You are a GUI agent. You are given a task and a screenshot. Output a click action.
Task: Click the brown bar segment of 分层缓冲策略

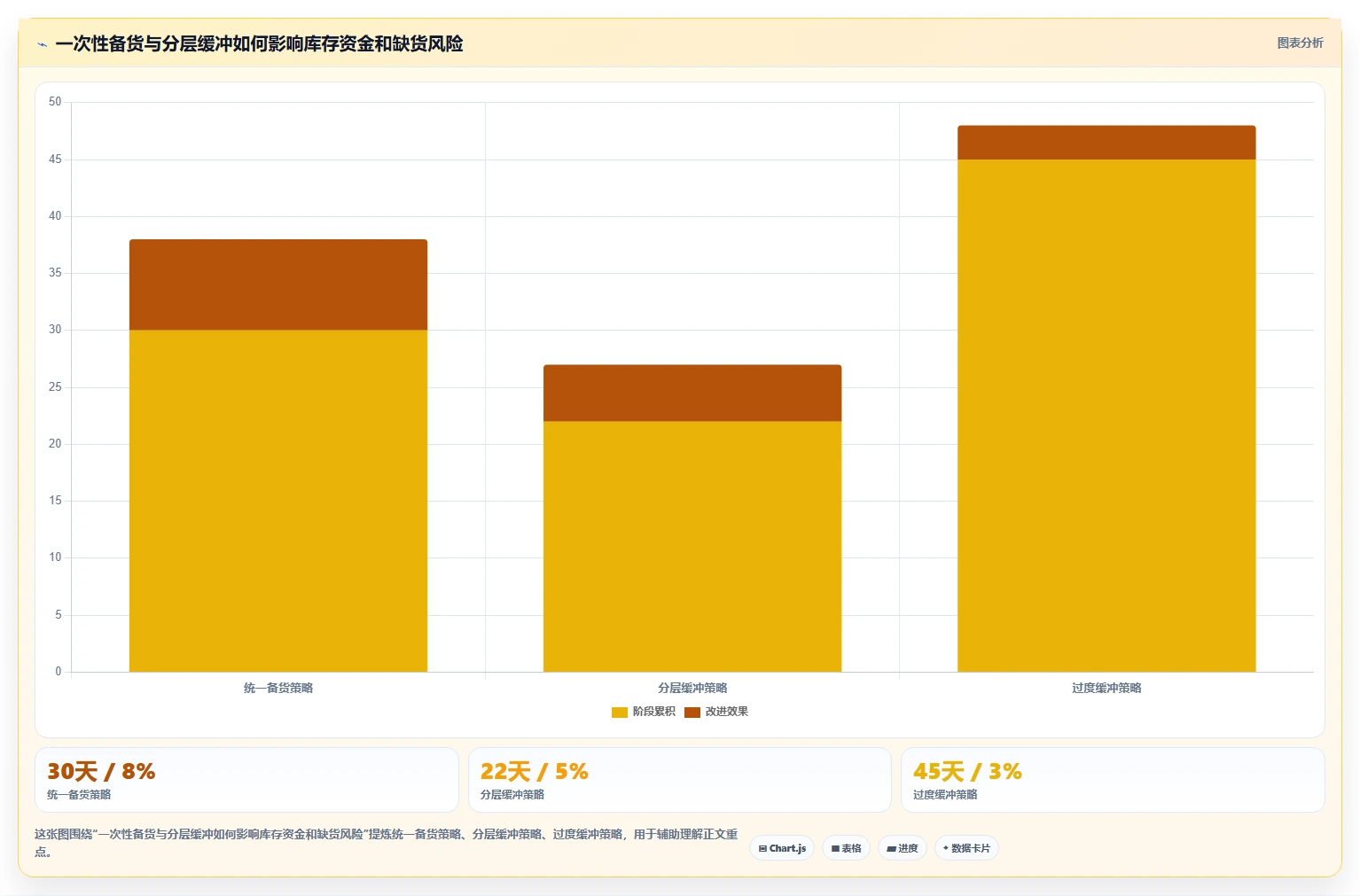pos(692,393)
